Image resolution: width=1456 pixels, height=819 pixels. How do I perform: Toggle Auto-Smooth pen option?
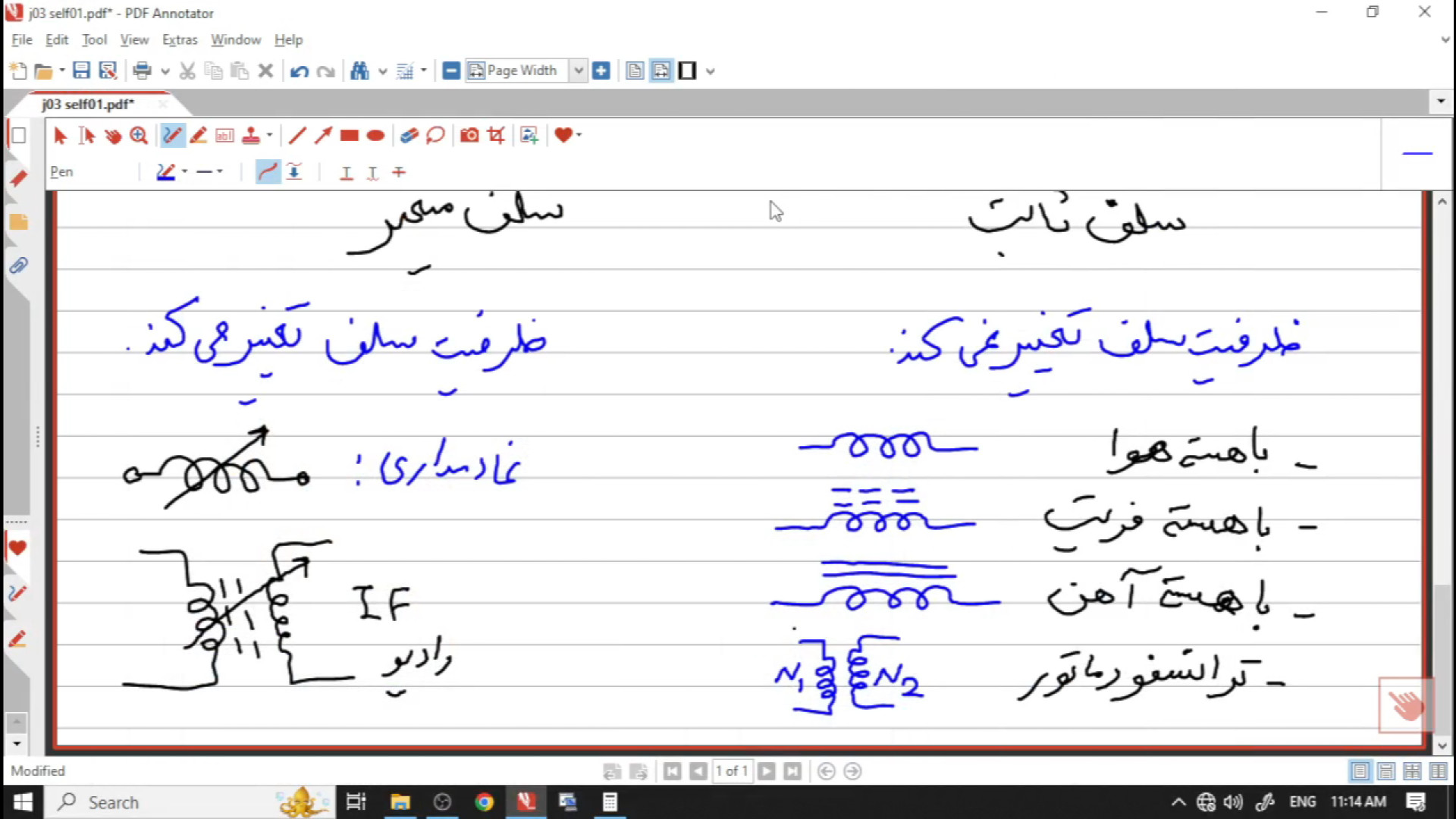[x=267, y=172]
